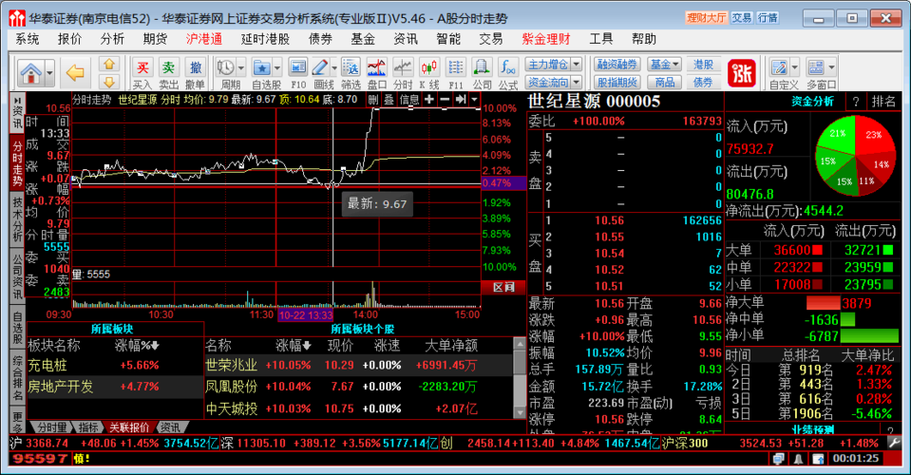The height and width of the screenshot is (475, 911).
Task: Open the 紫金理财 menu
Action: tap(546, 39)
